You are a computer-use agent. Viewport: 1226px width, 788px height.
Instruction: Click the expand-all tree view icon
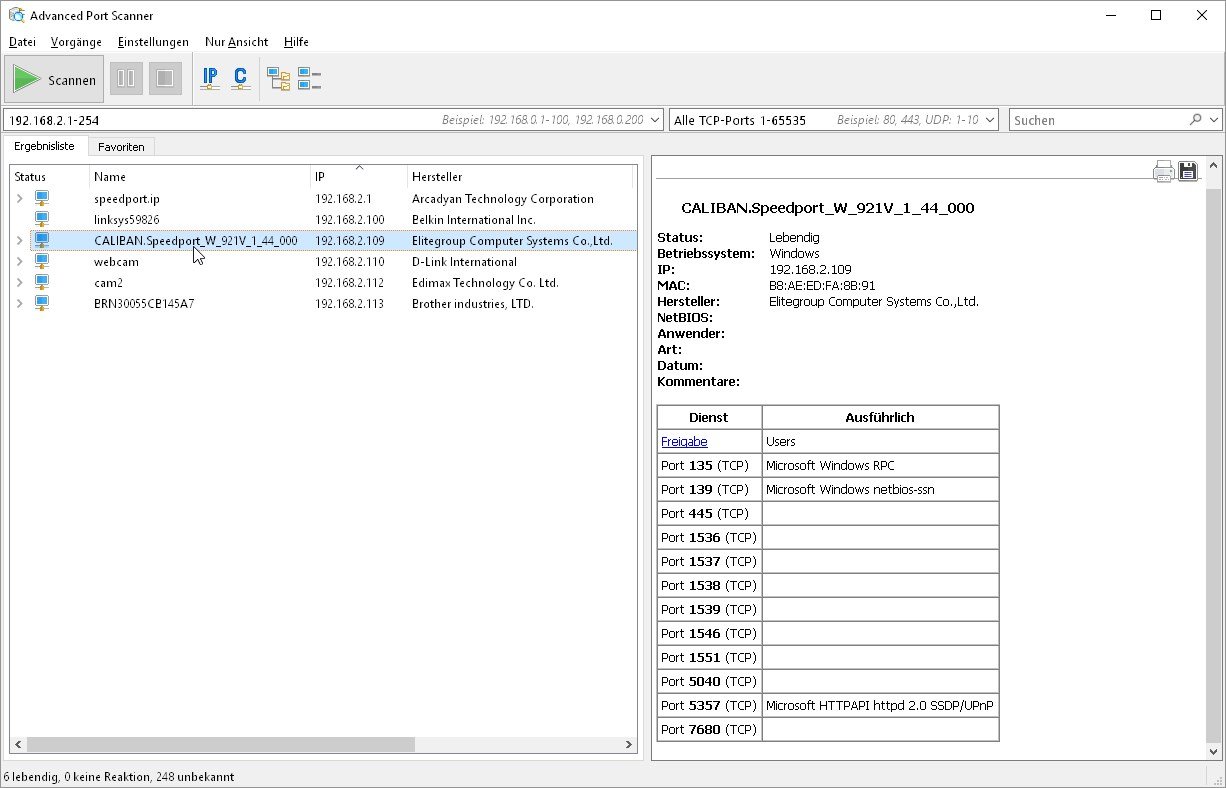tap(278, 78)
